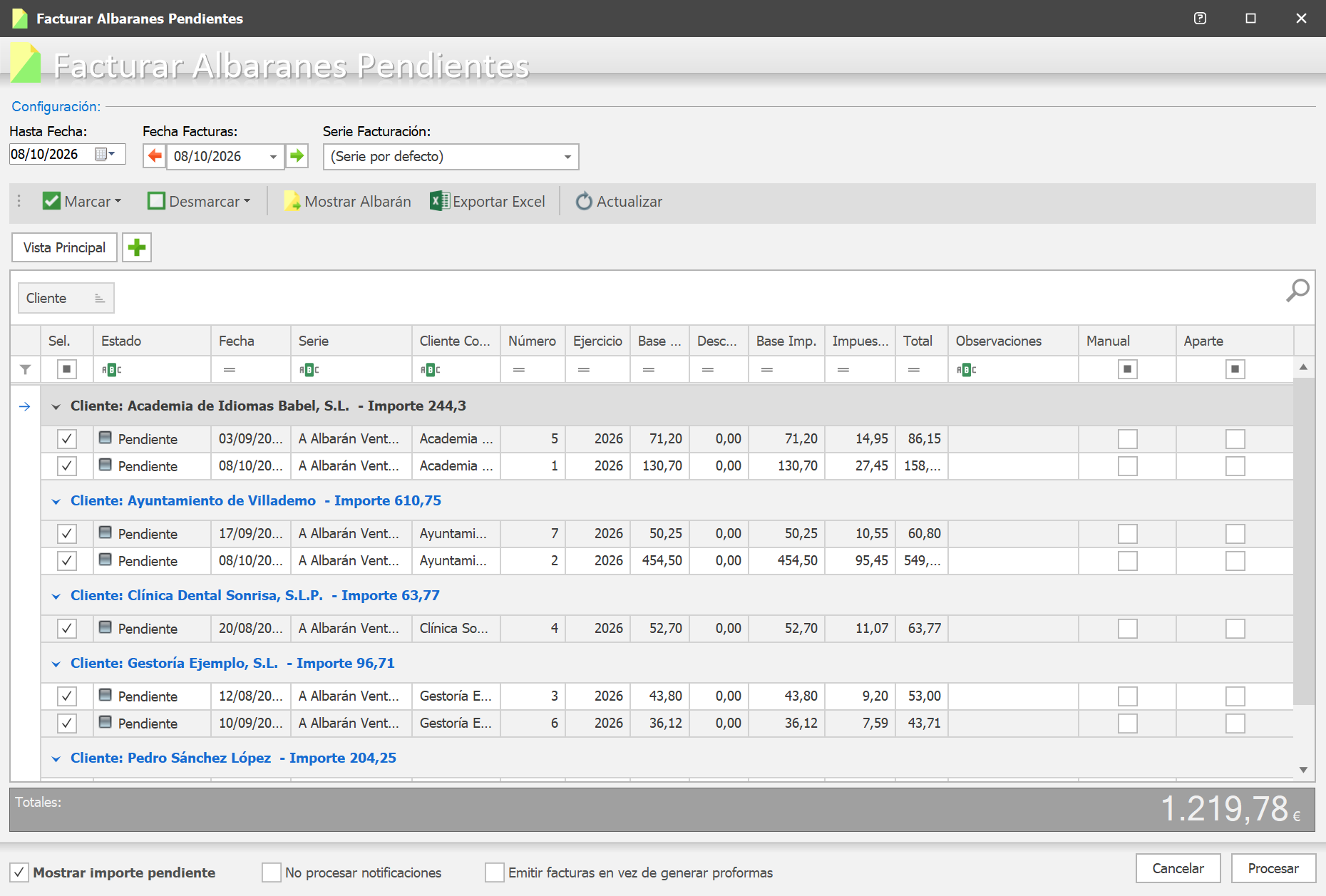Image resolution: width=1326 pixels, height=896 pixels.
Task: Set equals filter operator for Total column
Action: click(914, 369)
